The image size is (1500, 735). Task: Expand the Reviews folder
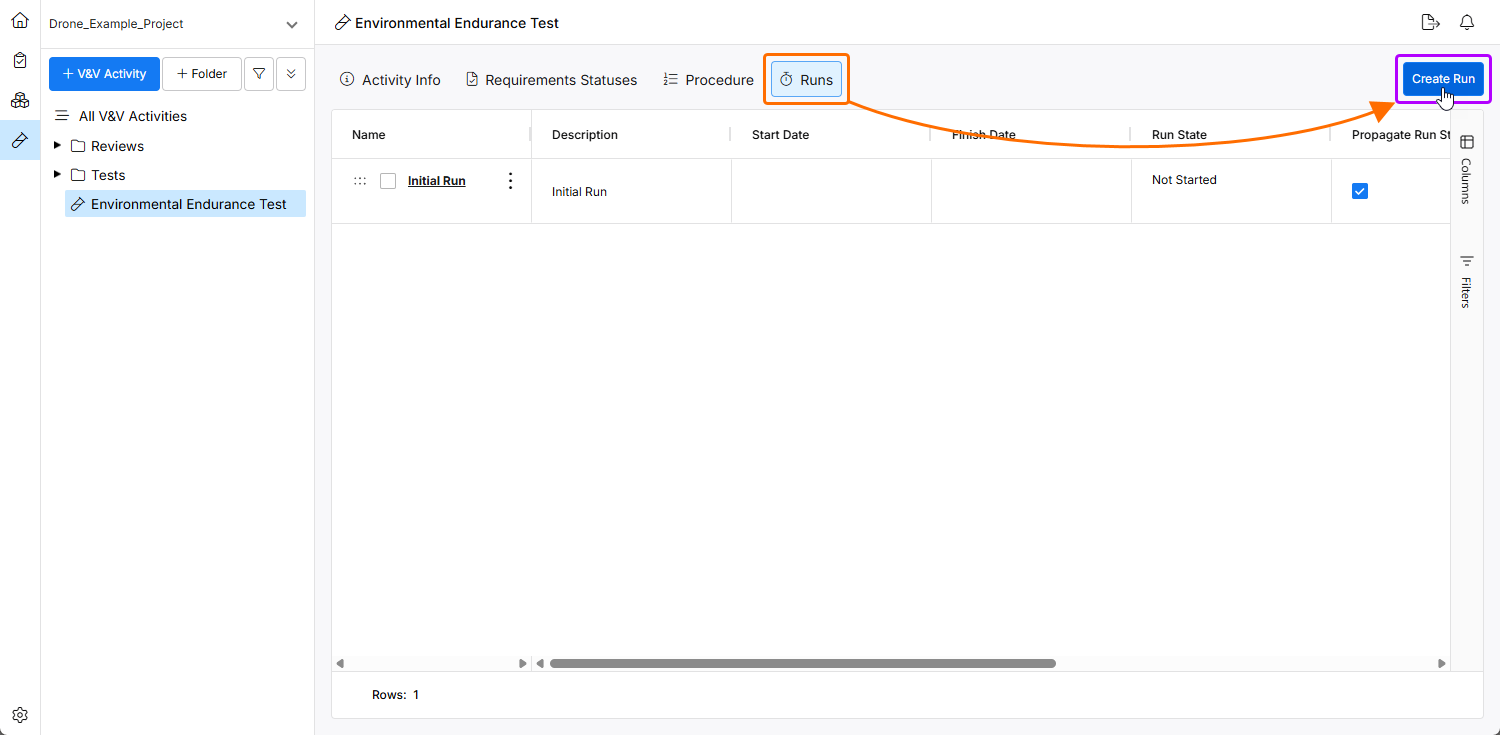click(58, 146)
